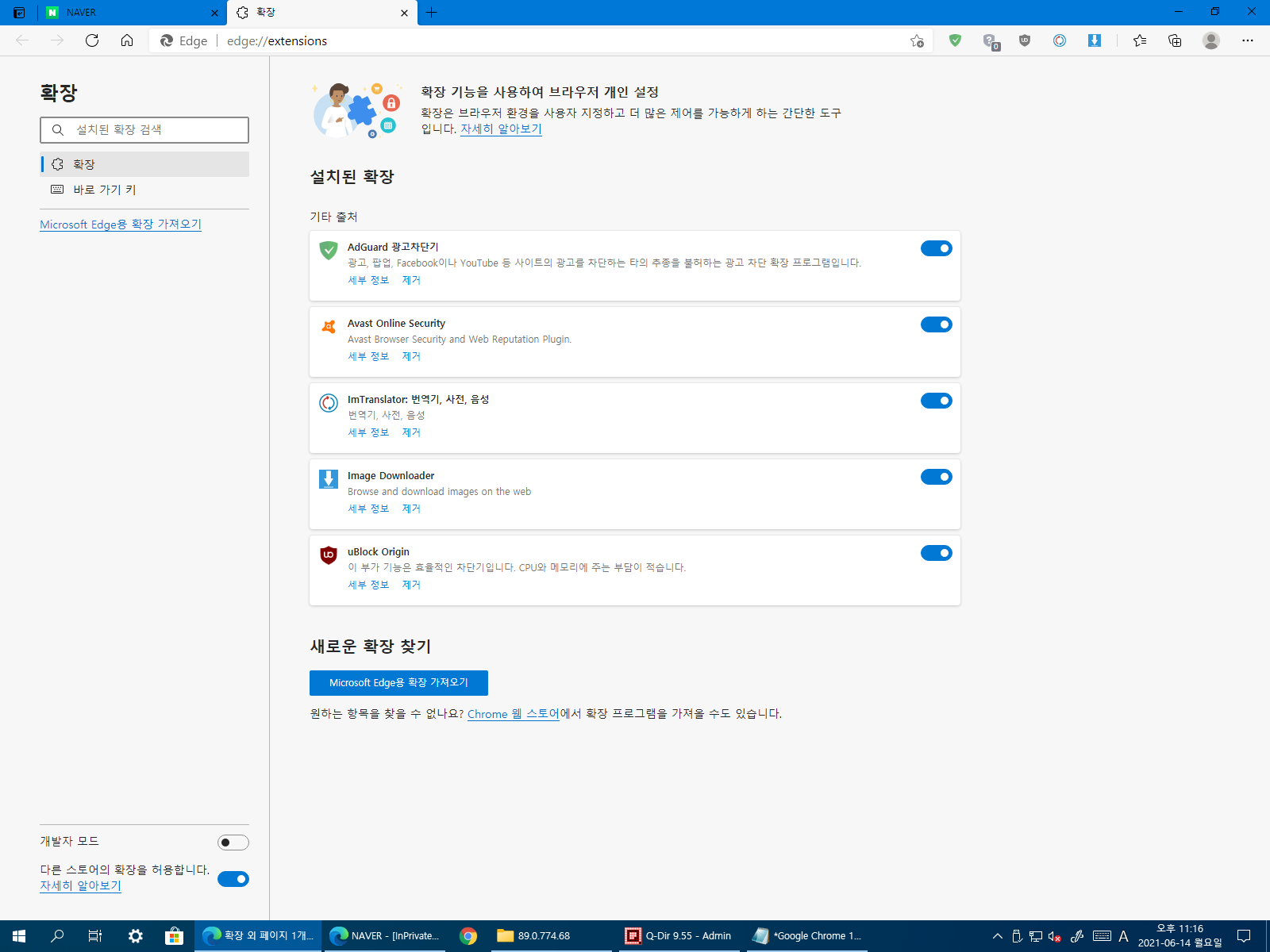Open Google Chrome from taskbar
Screen dimensions: 1270x952
(468, 936)
